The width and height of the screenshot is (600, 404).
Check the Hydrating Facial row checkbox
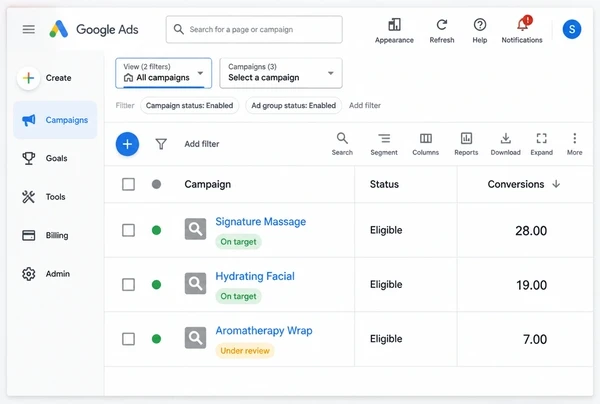pyautogui.click(x=128, y=285)
